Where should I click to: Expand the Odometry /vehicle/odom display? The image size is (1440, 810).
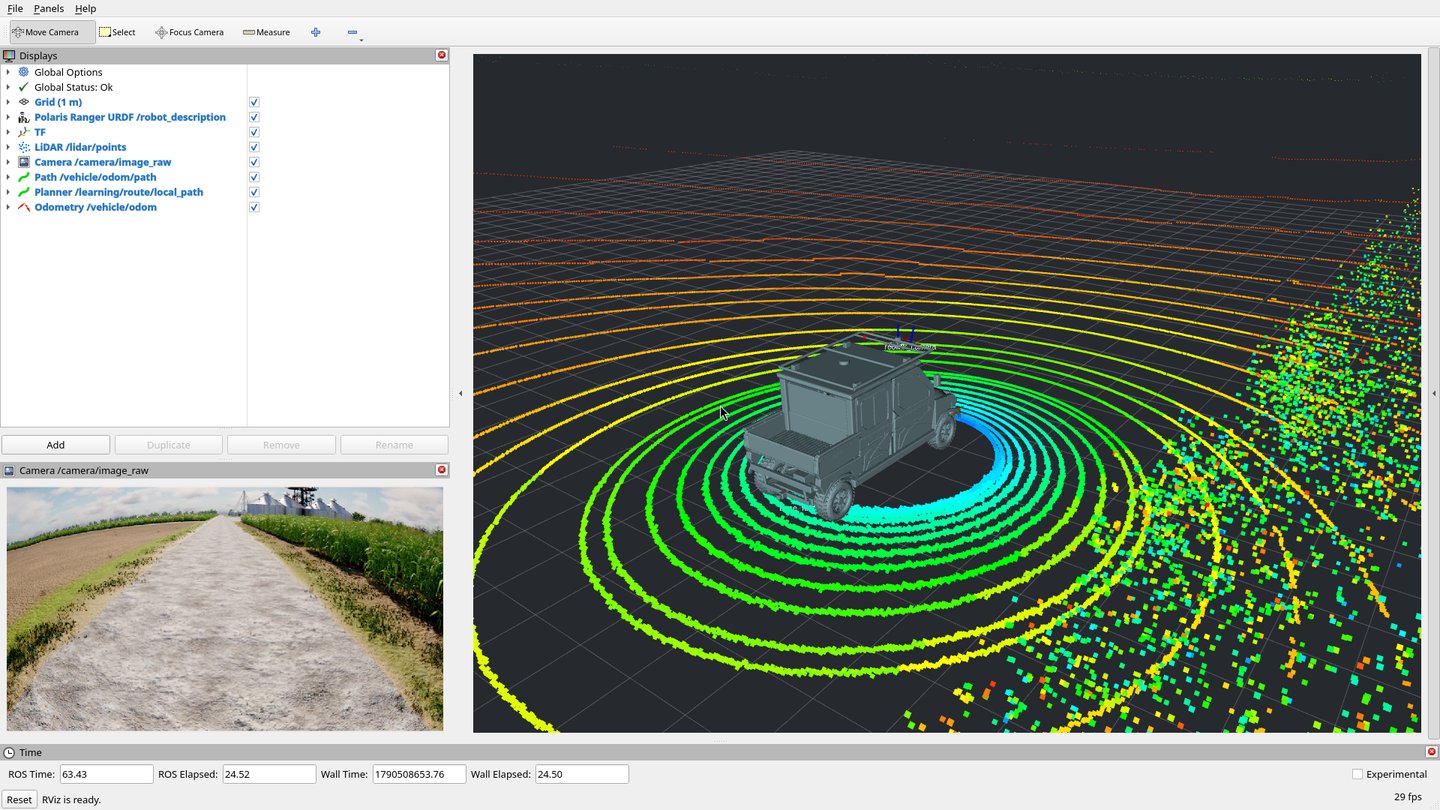coord(8,207)
